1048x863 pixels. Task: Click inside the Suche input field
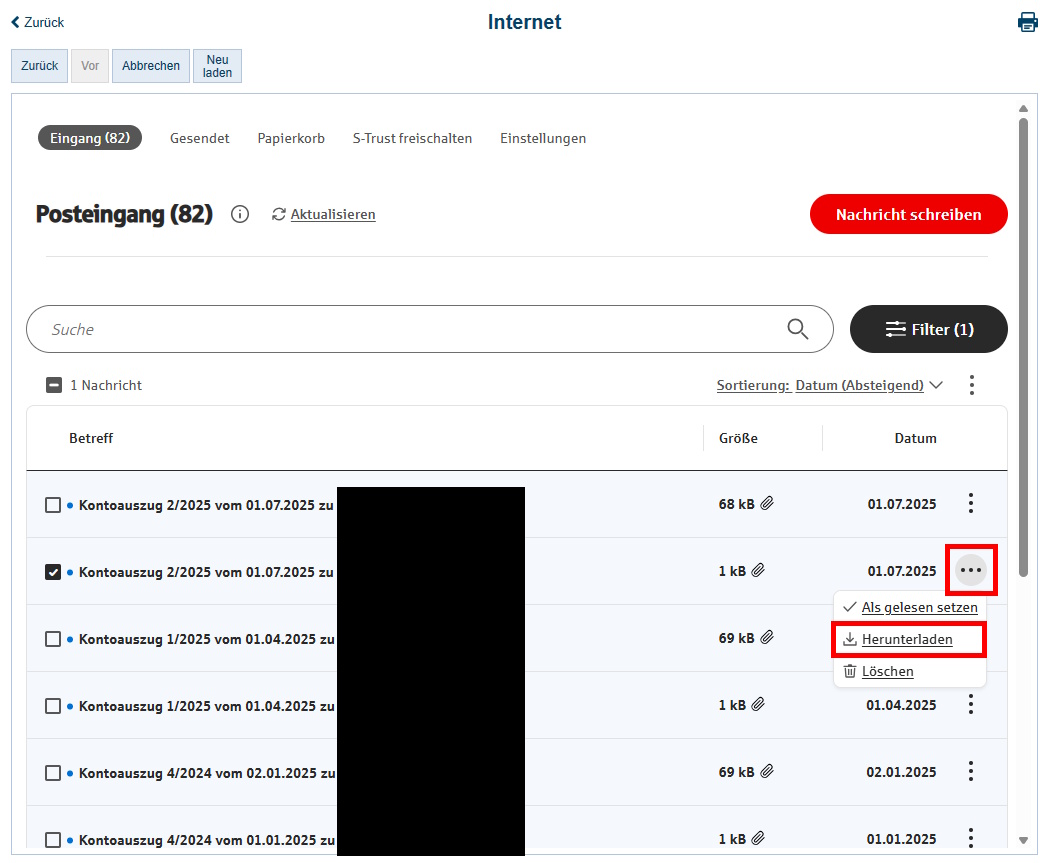pos(300,328)
